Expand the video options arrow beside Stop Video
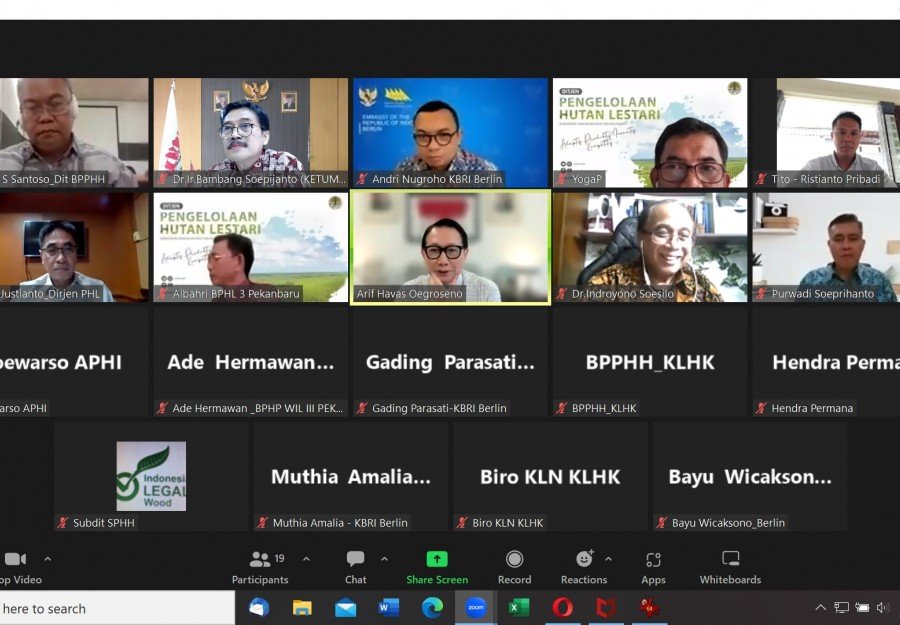Screen dimensions: 900x625 47,559
